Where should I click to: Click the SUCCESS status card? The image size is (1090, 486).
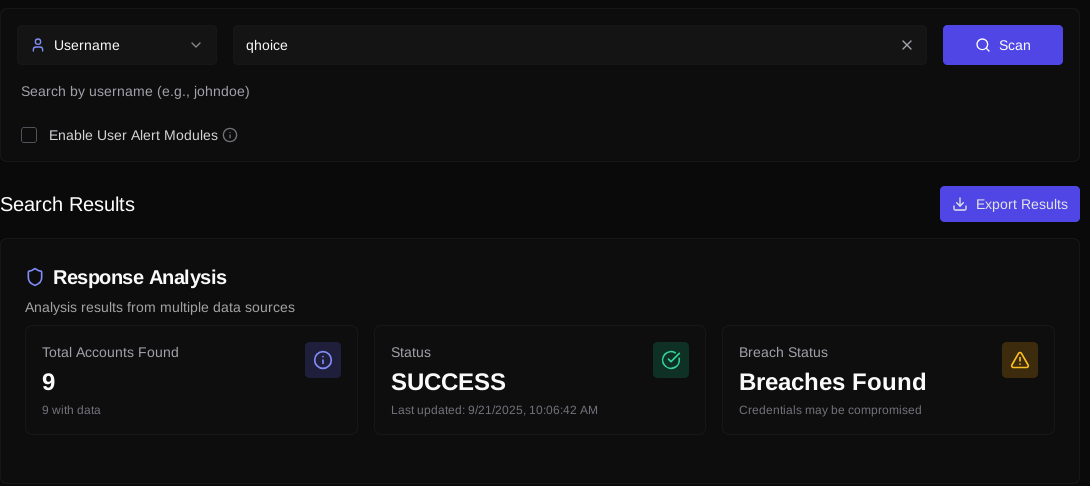point(540,382)
